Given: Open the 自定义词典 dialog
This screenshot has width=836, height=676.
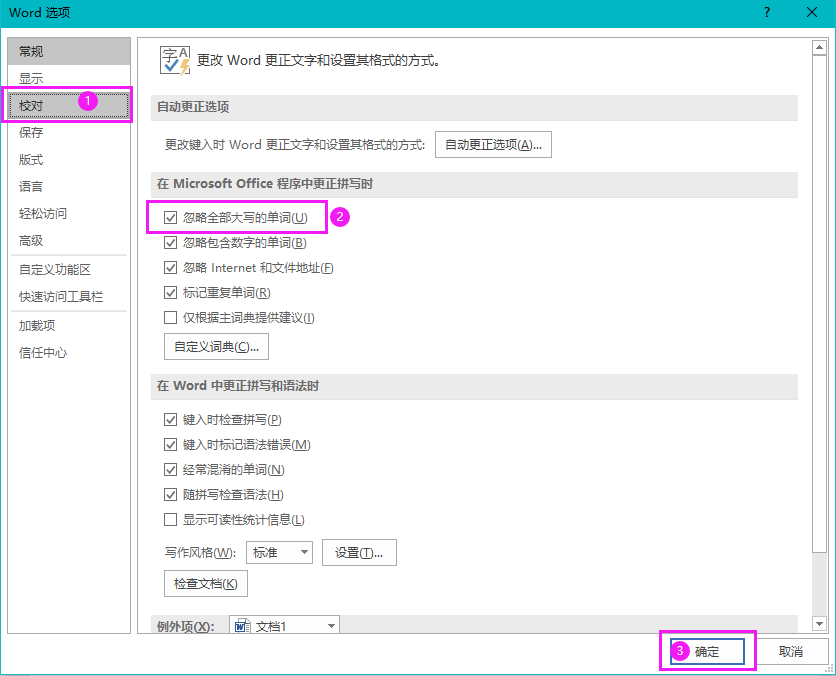Looking at the screenshot, I should pos(216,346).
